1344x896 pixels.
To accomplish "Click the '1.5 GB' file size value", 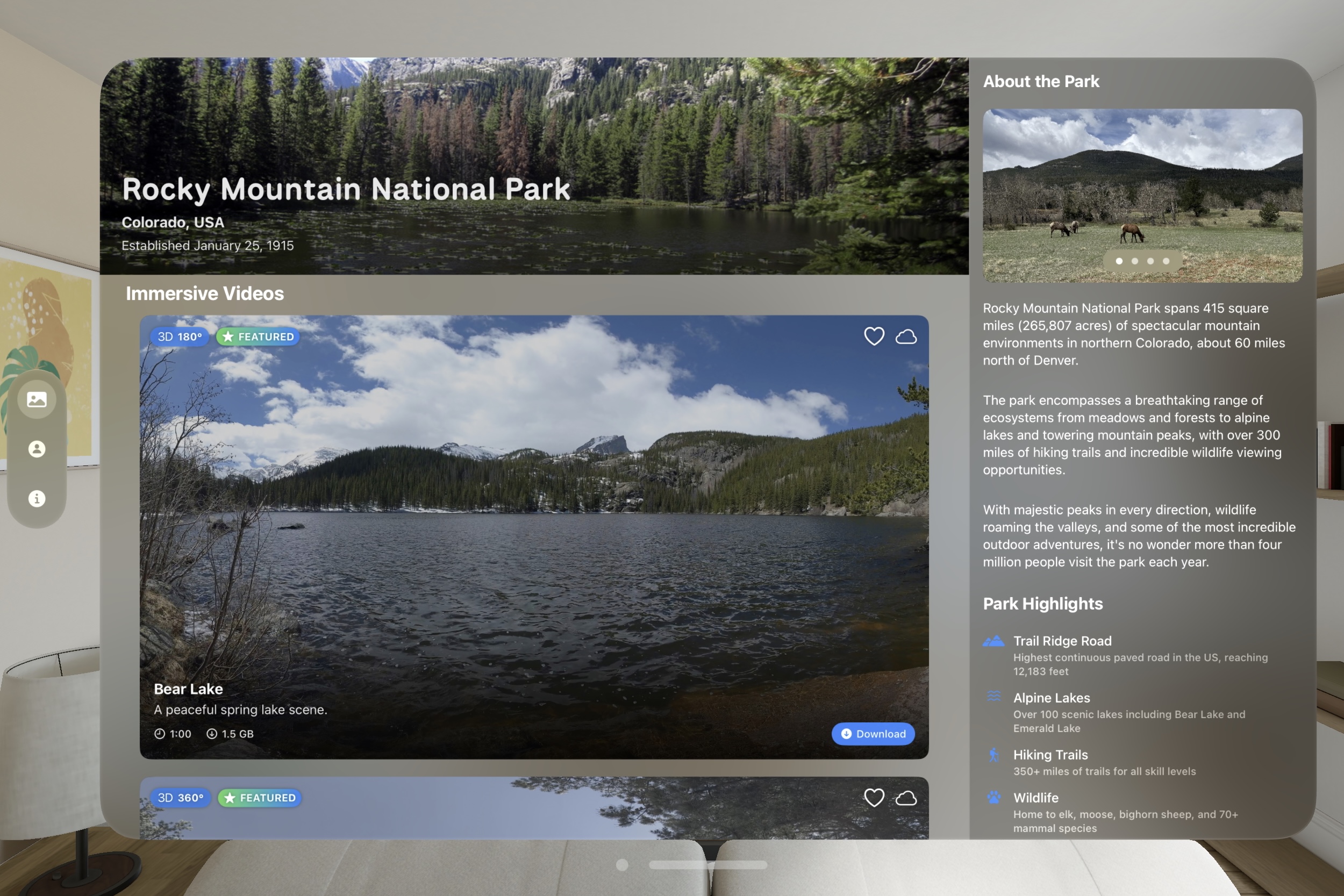I will click(237, 734).
